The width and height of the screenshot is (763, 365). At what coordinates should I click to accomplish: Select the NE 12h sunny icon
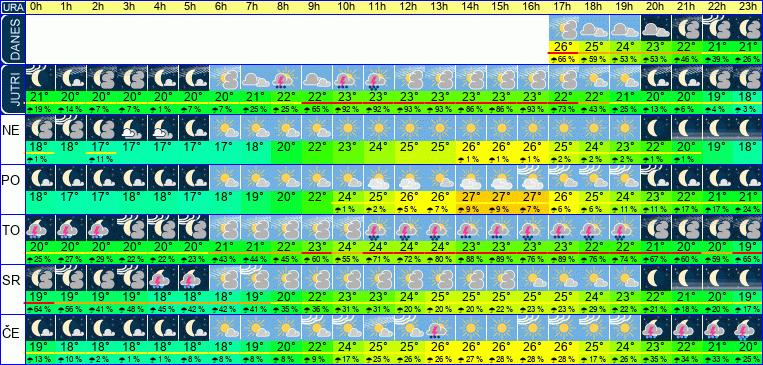point(410,128)
